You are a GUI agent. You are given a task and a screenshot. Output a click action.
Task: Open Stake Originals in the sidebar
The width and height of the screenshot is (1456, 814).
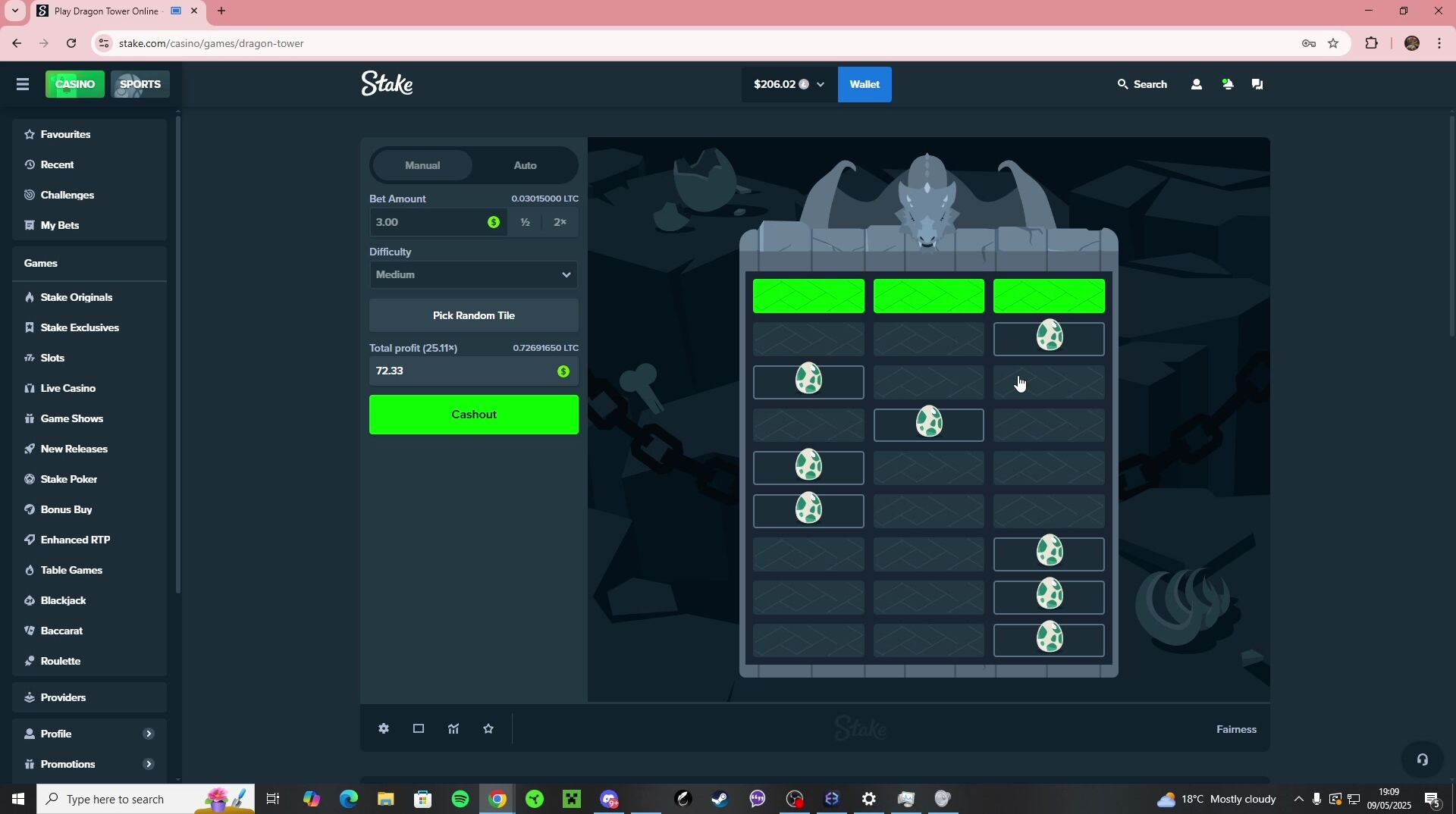click(x=89, y=297)
